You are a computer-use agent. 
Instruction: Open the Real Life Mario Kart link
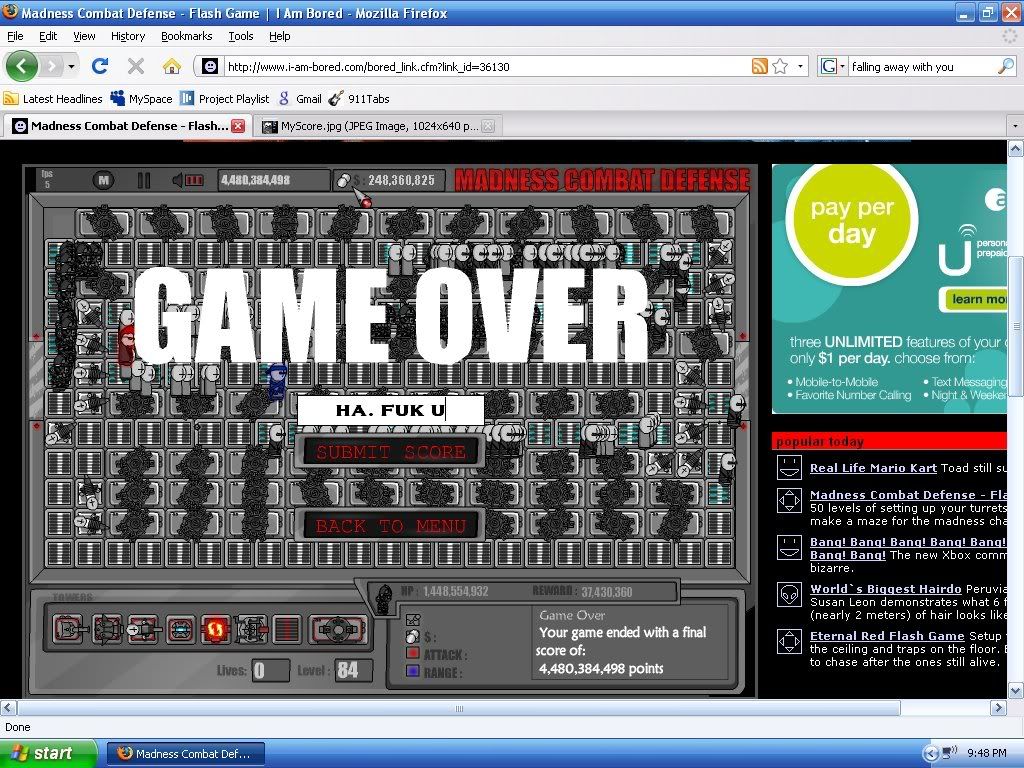tap(873, 468)
